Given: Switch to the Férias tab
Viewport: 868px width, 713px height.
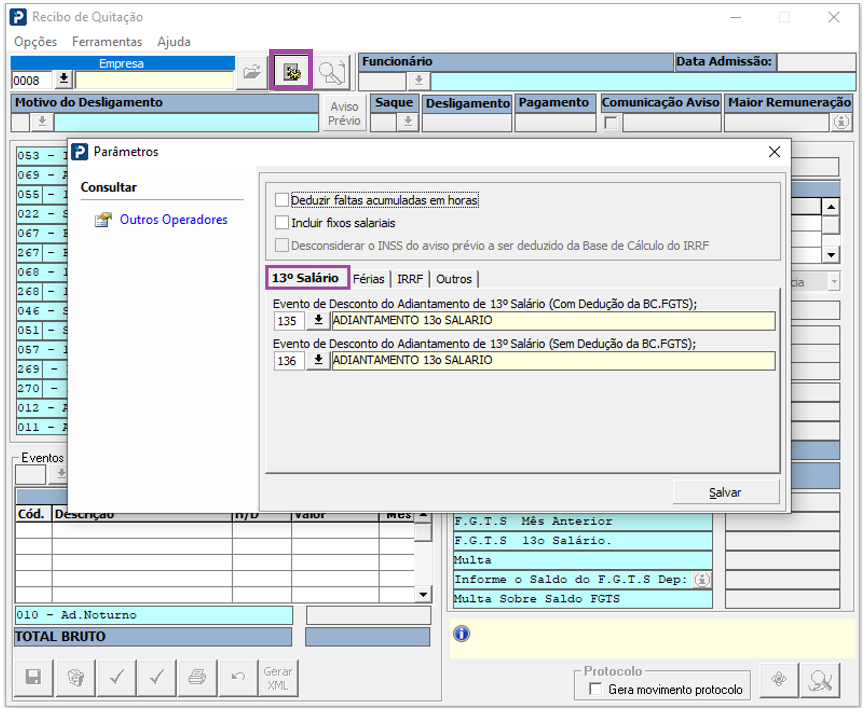Looking at the screenshot, I should (x=369, y=279).
